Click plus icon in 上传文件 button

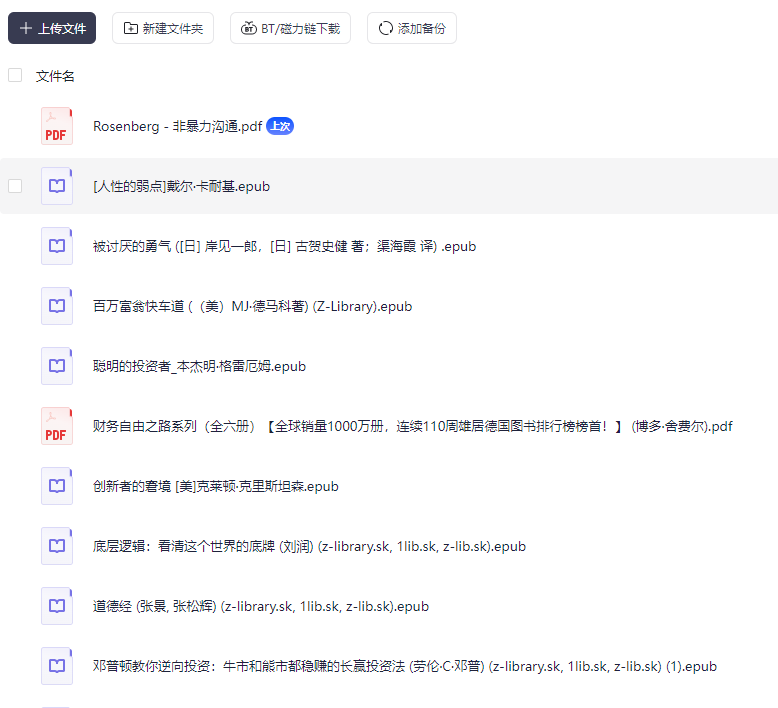point(26,28)
